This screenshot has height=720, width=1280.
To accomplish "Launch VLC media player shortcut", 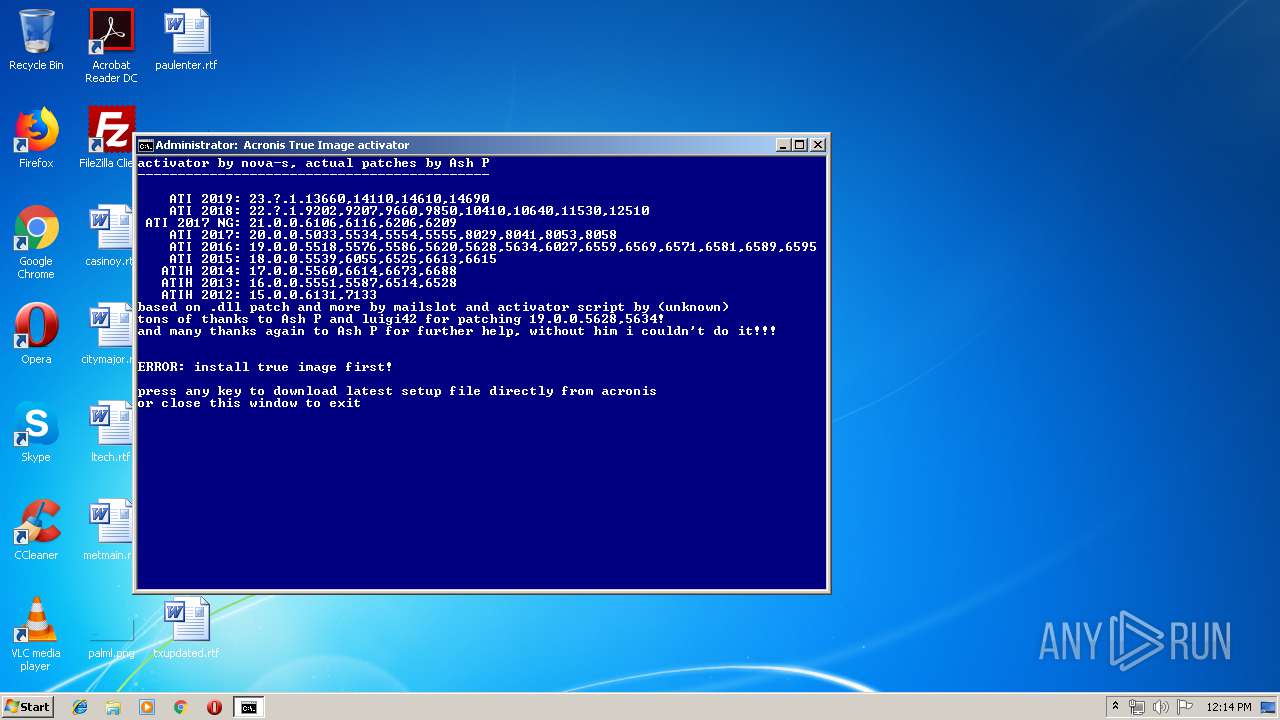I will click(x=36, y=634).
